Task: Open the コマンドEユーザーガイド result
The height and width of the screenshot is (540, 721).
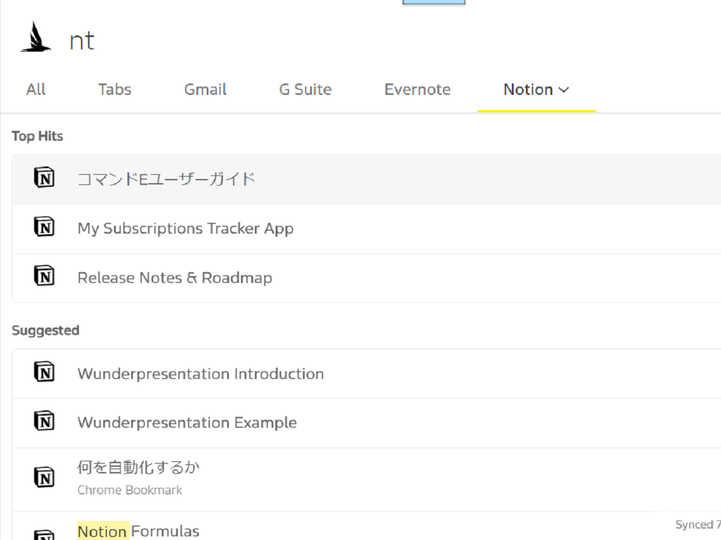Action: pyautogui.click(x=366, y=179)
